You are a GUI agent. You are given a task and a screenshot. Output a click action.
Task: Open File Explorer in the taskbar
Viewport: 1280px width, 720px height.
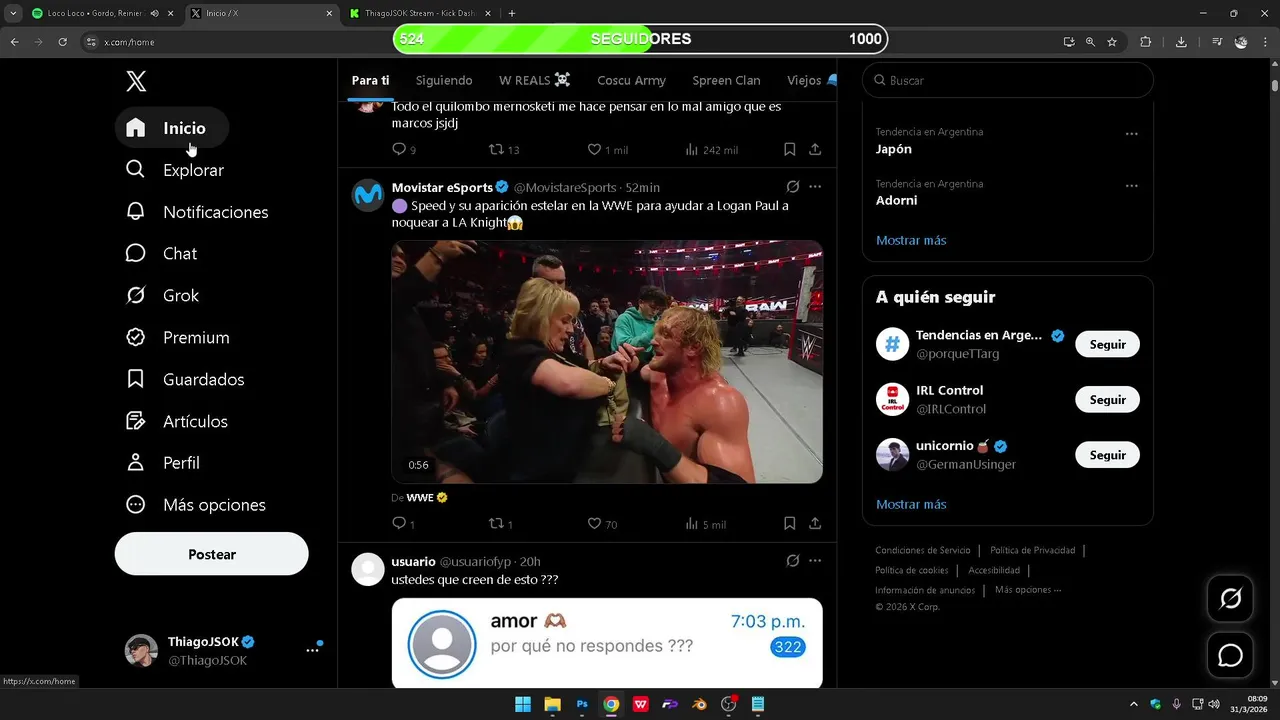pyautogui.click(x=552, y=704)
